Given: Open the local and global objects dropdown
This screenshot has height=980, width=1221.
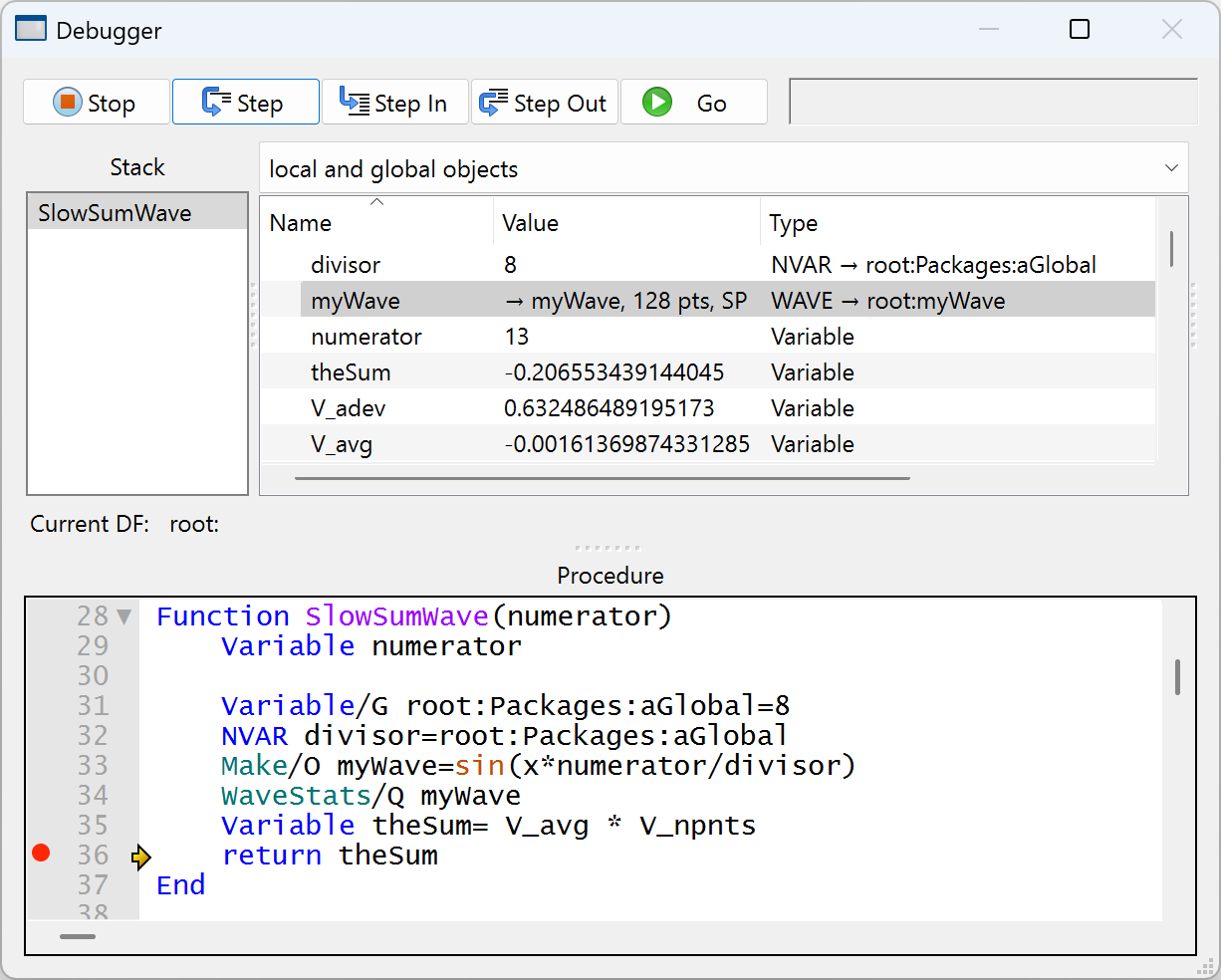Looking at the screenshot, I should coord(723,168).
